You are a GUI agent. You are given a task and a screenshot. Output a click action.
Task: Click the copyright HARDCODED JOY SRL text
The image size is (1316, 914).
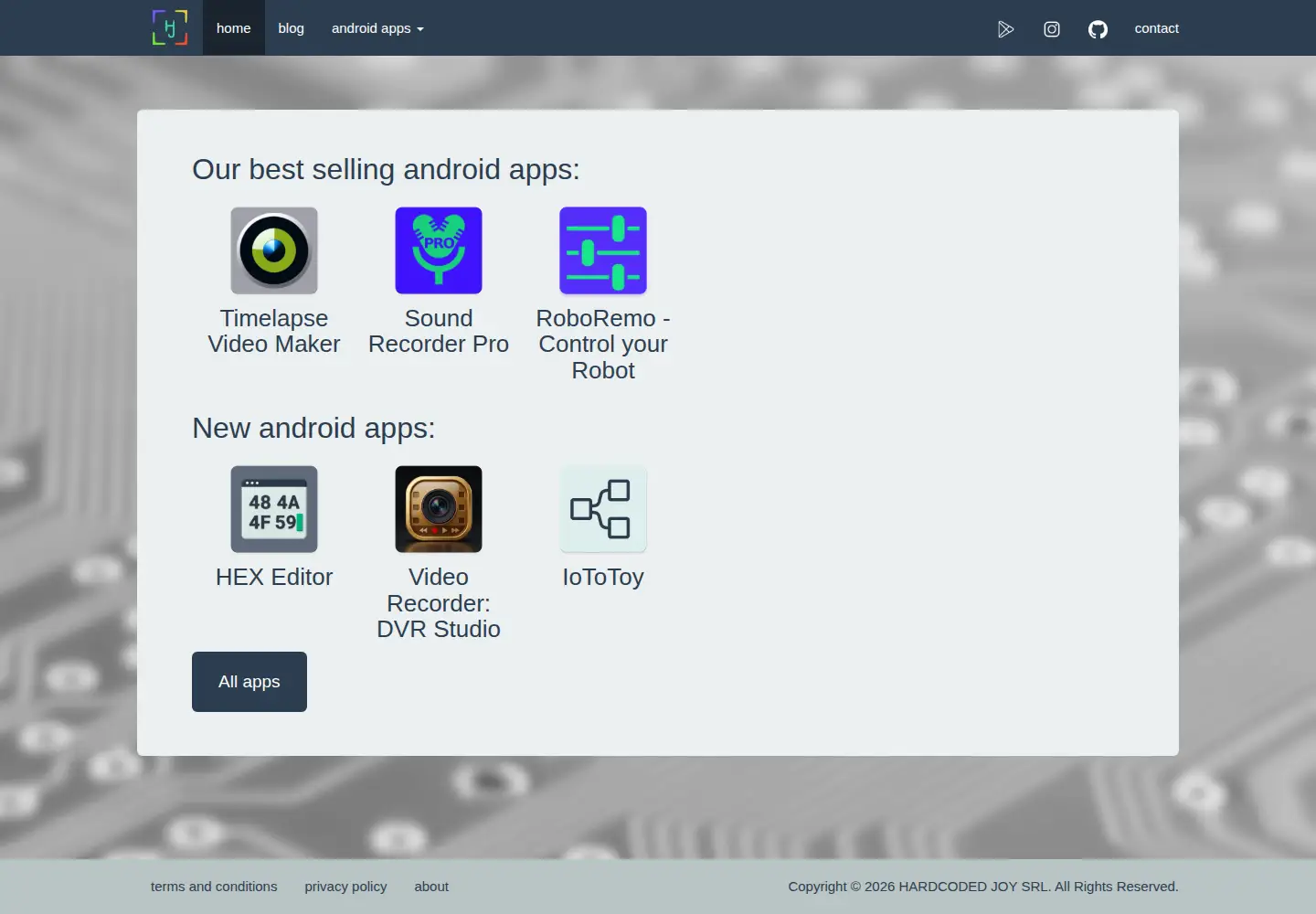(983, 887)
